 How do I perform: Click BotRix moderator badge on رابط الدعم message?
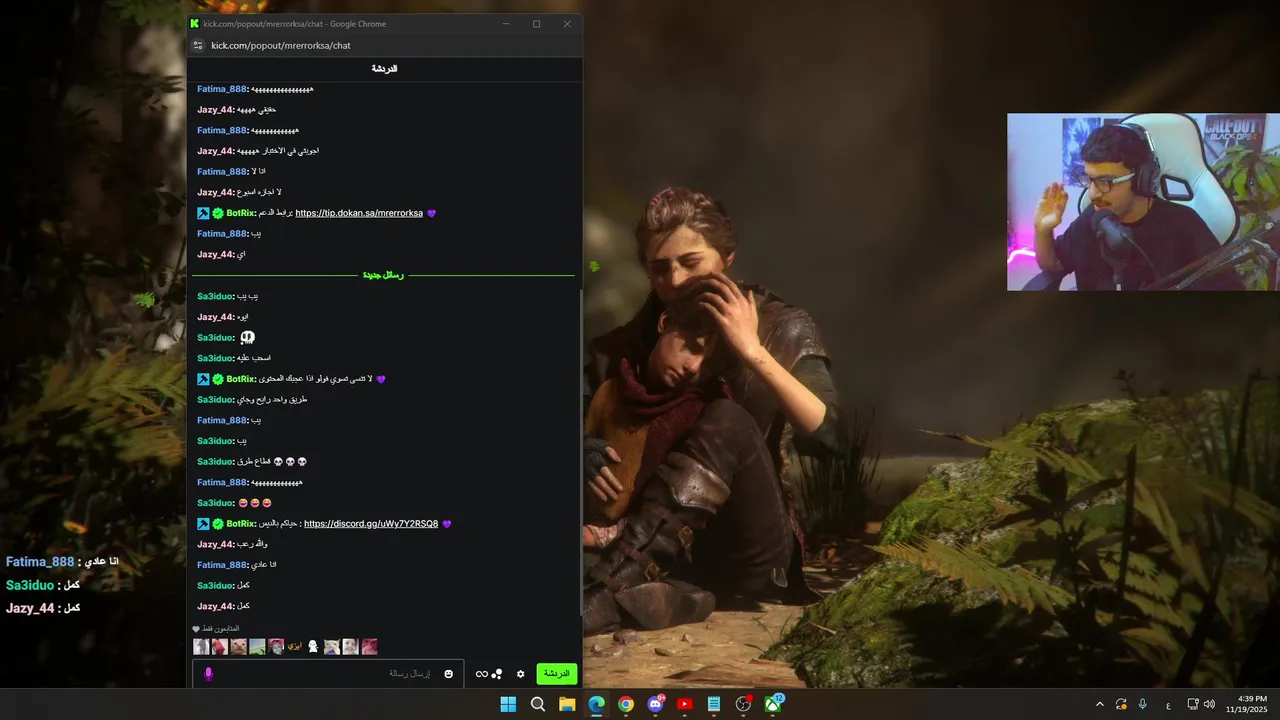[x=203, y=213]
